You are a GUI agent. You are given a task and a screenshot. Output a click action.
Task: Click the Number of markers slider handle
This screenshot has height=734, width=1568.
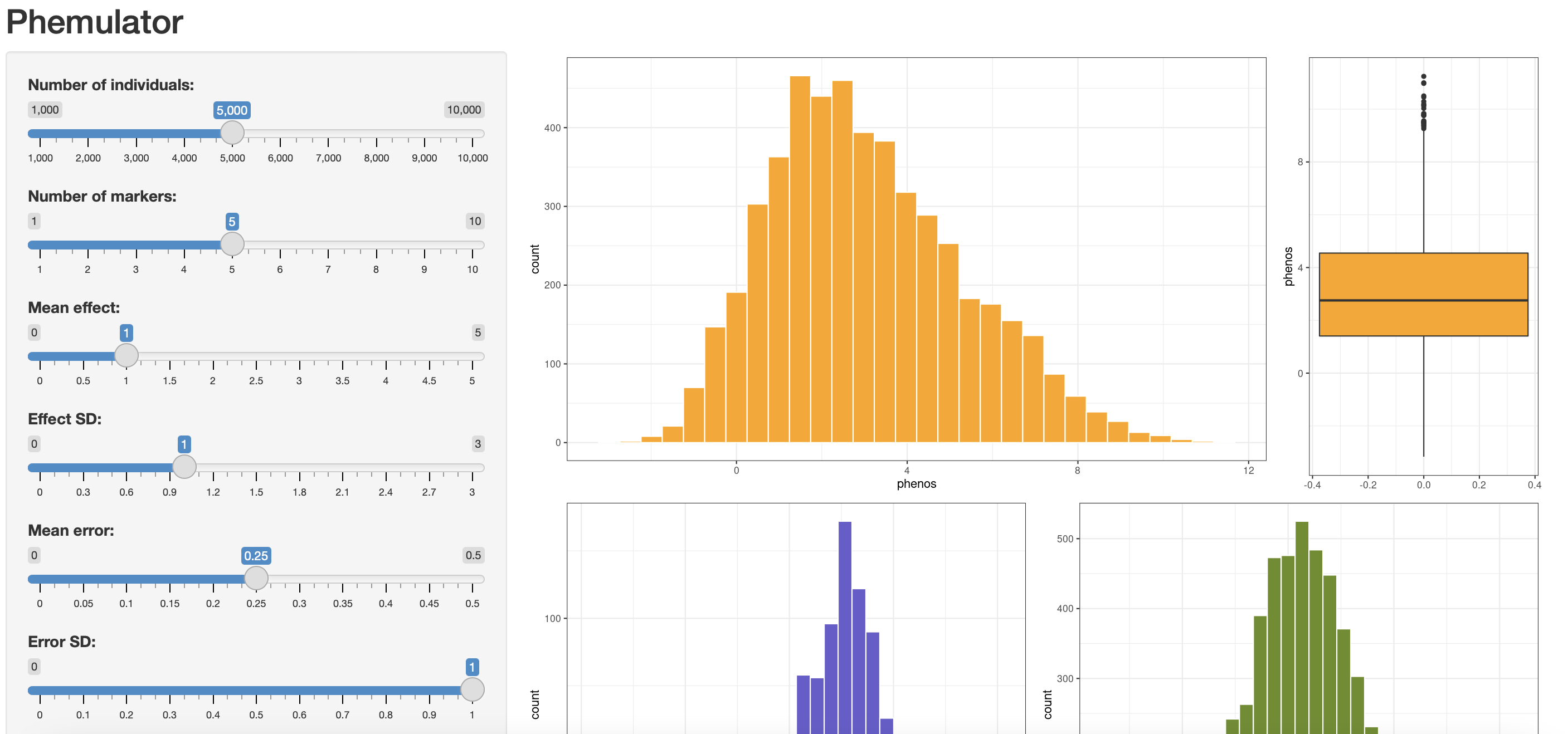232,244
